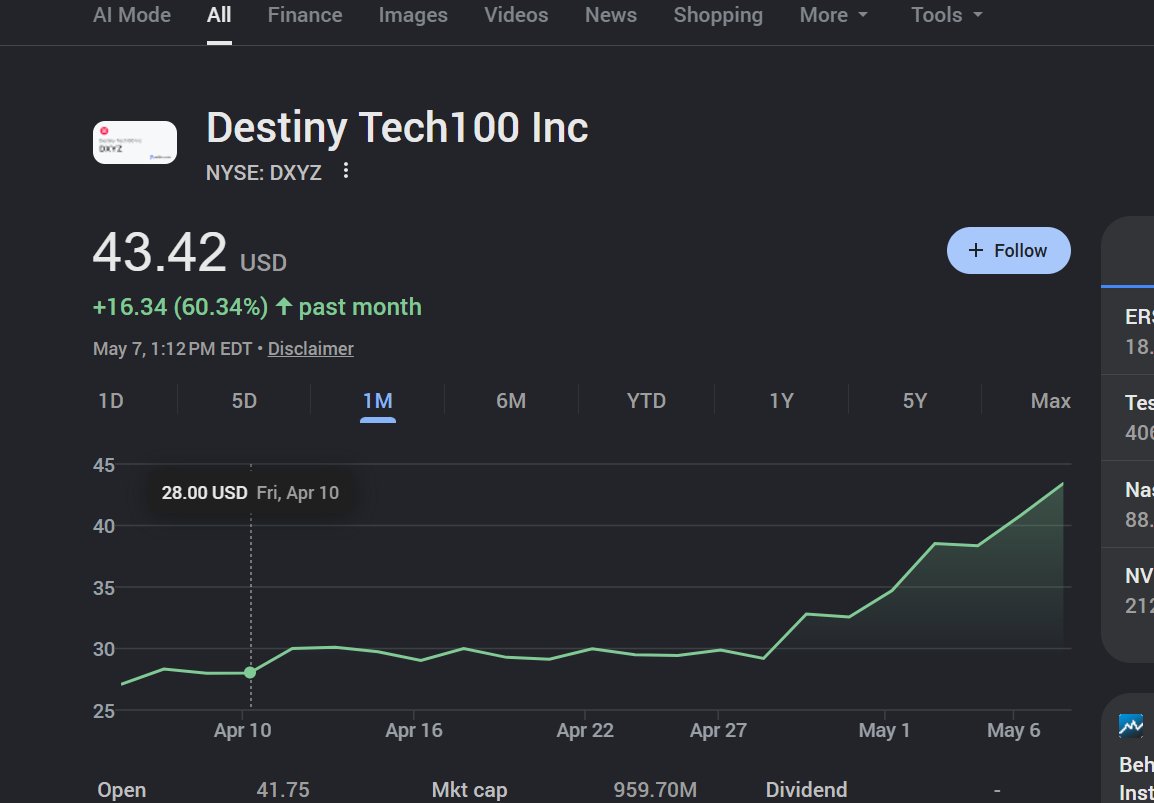1154x803 pixels.
Task: Open the Images search tab
Action: (413, 15)
